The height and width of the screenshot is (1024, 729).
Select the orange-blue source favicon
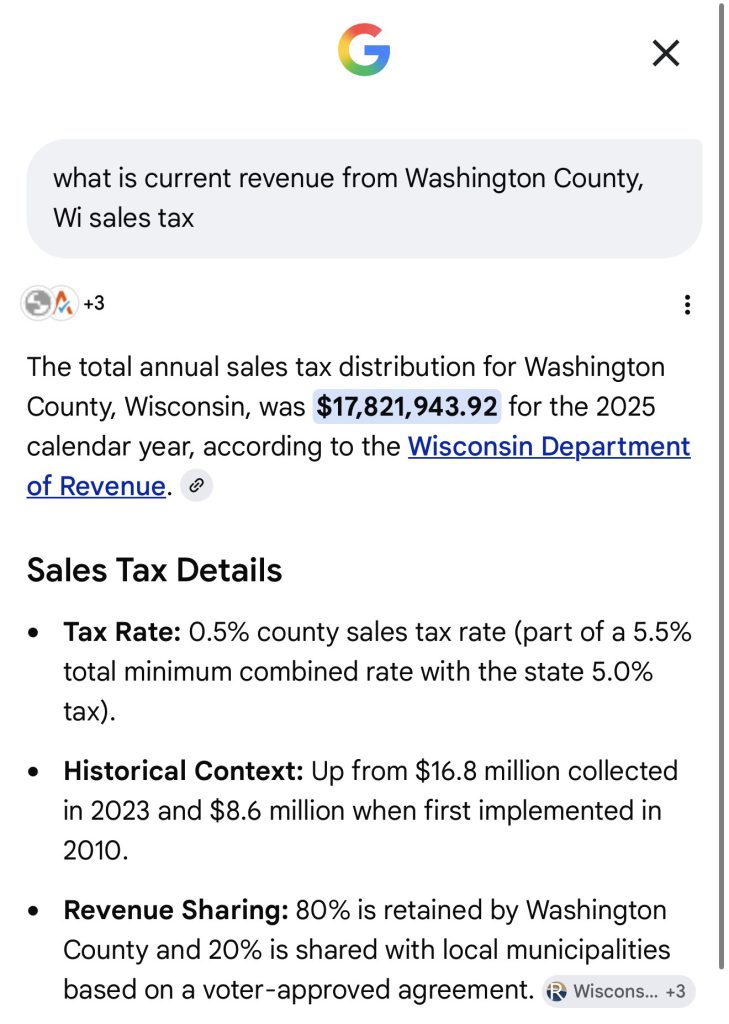pos(63,303)
